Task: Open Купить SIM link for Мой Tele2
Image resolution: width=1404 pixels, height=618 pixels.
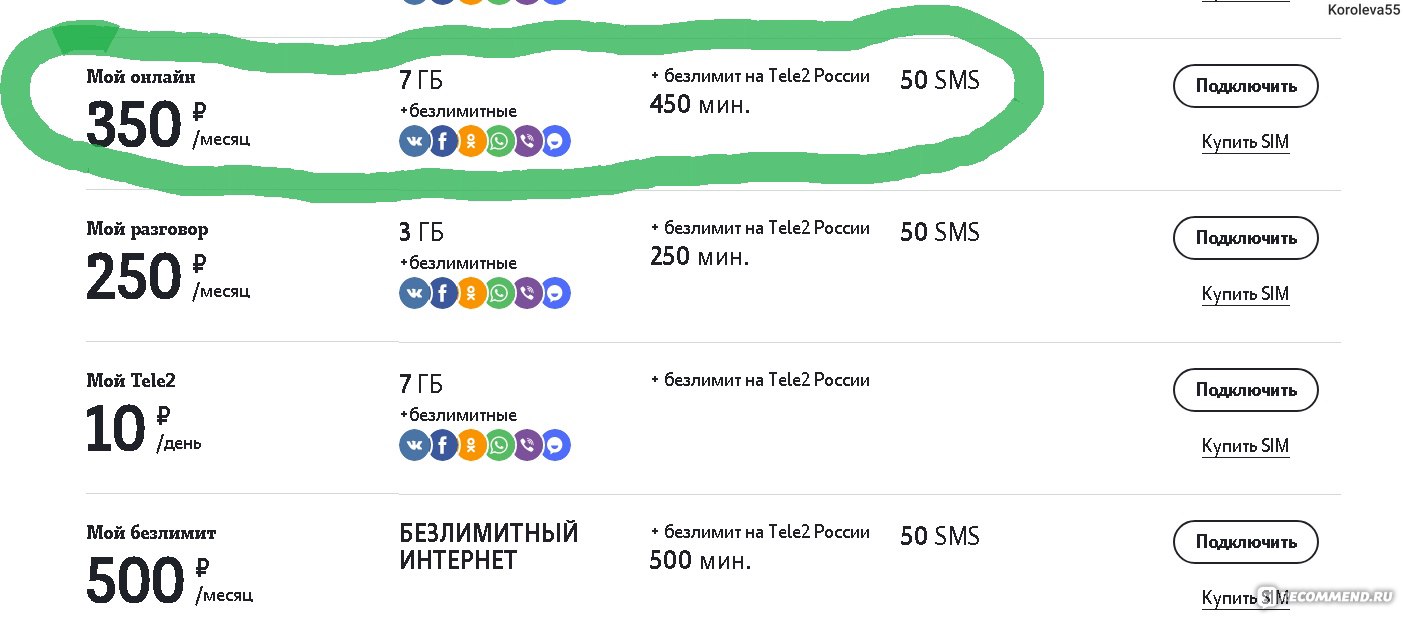Action: (1245, 446)
